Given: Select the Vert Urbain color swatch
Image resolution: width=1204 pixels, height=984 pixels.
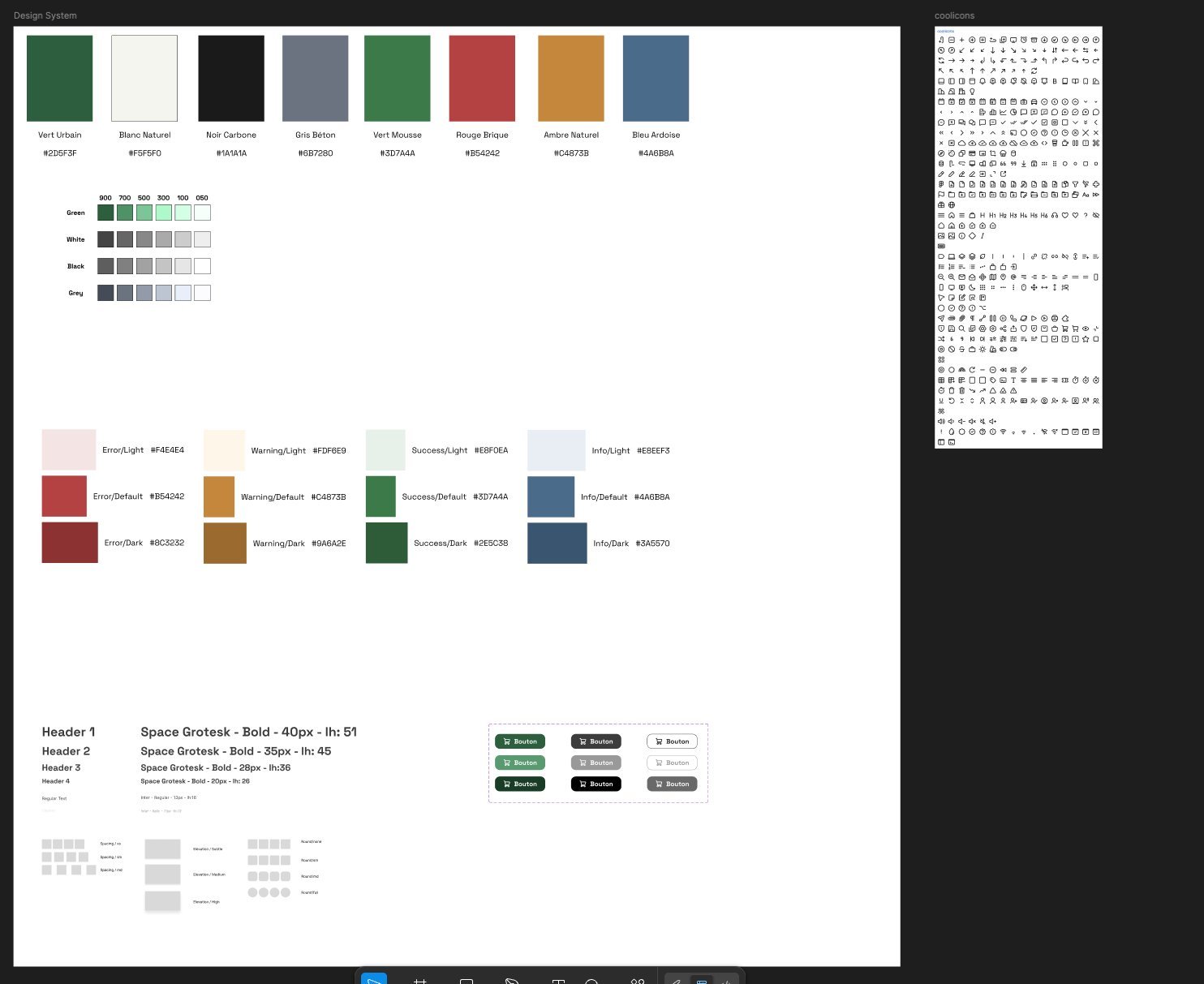Looking at the screenshot, I should click(x=59, y=77).
